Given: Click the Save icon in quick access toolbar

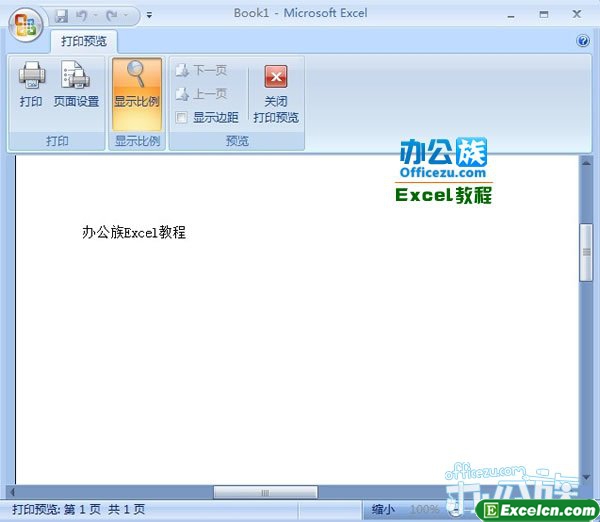Looking at the screenshot, I should (61, 16).
